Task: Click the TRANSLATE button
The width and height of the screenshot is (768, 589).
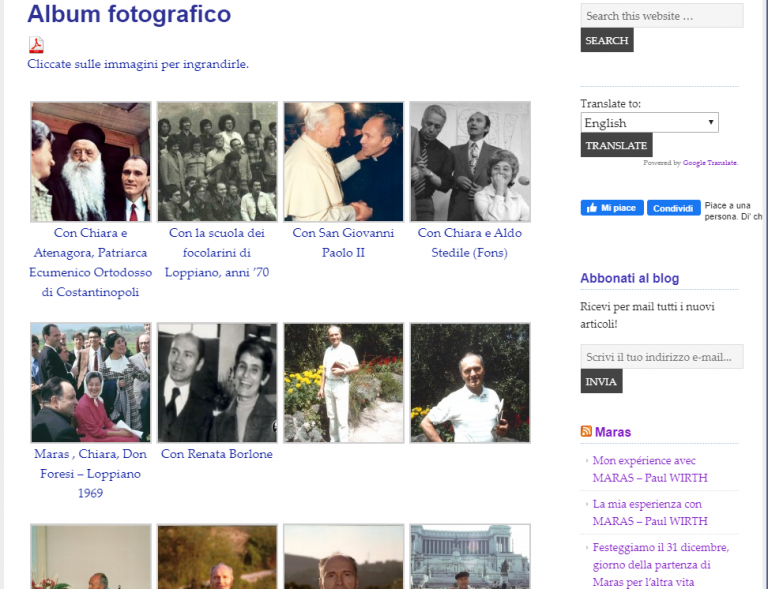Action: [616, 145]
